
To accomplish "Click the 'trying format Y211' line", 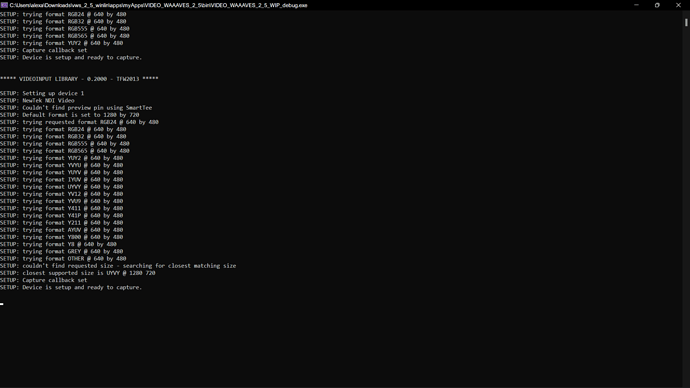I will point(62,223).
